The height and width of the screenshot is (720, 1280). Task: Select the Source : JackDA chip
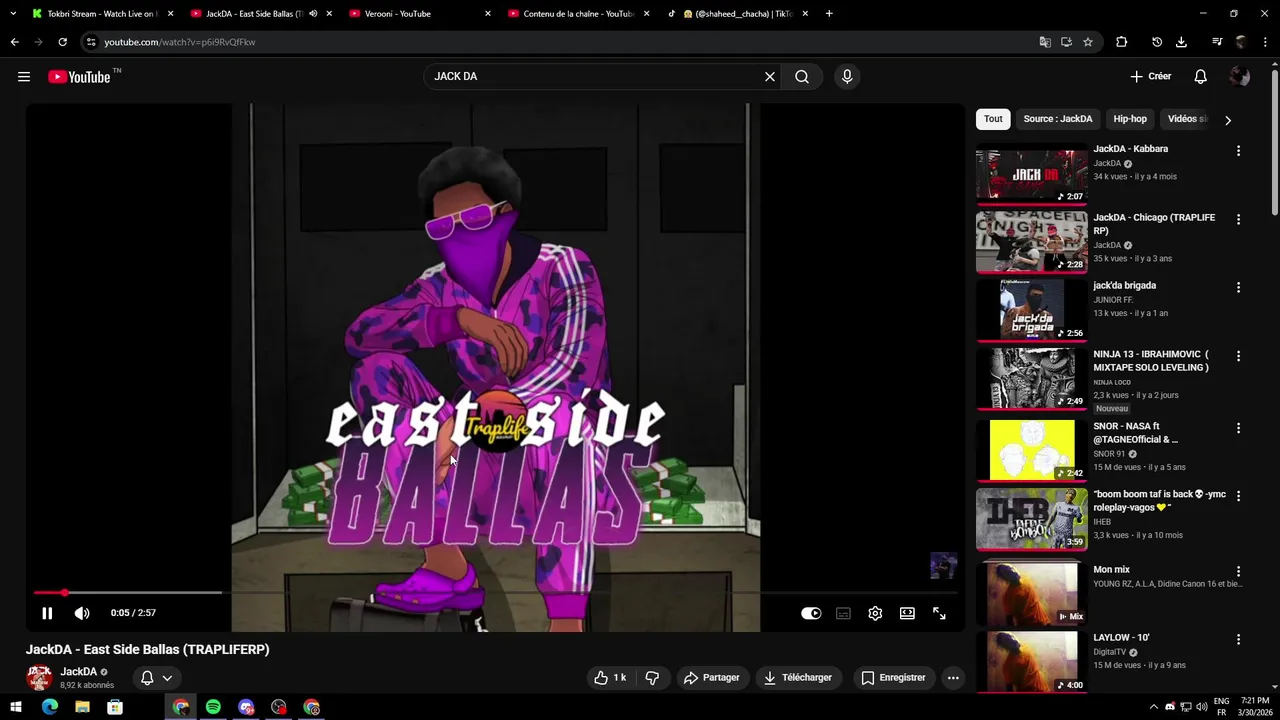1058,119
